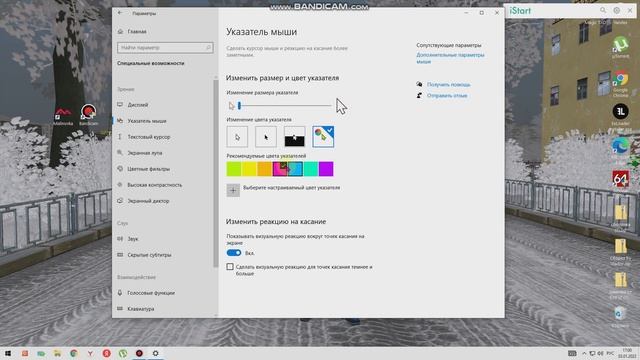The image size is (640, 360).
Task: Choose the custom color pointer option
Action: [x=323, y=137]
